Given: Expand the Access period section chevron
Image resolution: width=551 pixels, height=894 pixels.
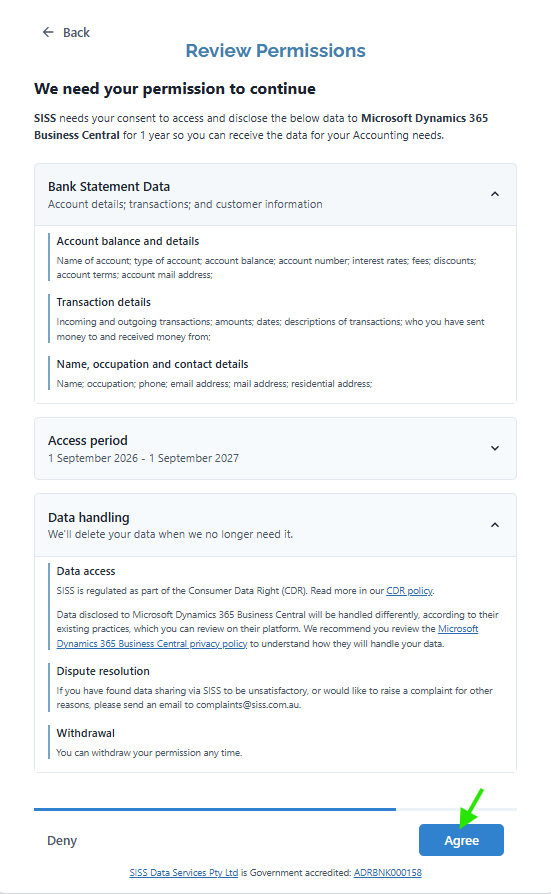Looking at the screenshot, I should (x=495, y=449).
